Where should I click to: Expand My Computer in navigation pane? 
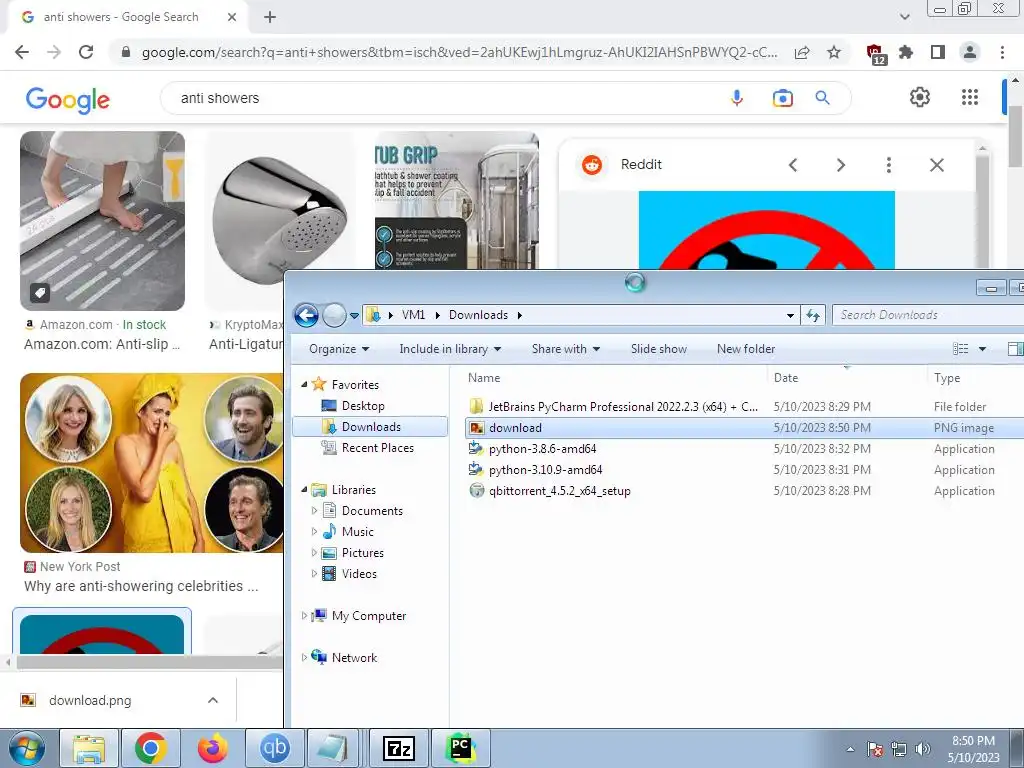click(x=304, y=616)
